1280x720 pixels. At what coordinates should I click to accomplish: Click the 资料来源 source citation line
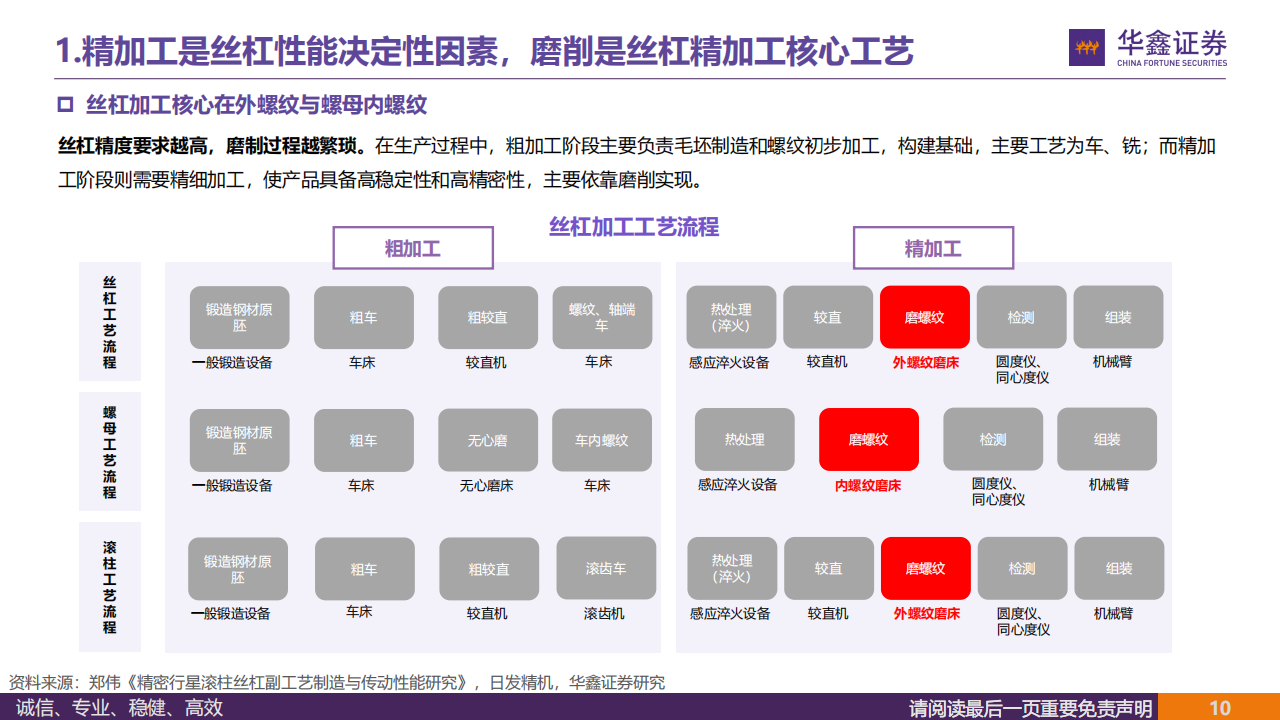click(x=337, y=683)
